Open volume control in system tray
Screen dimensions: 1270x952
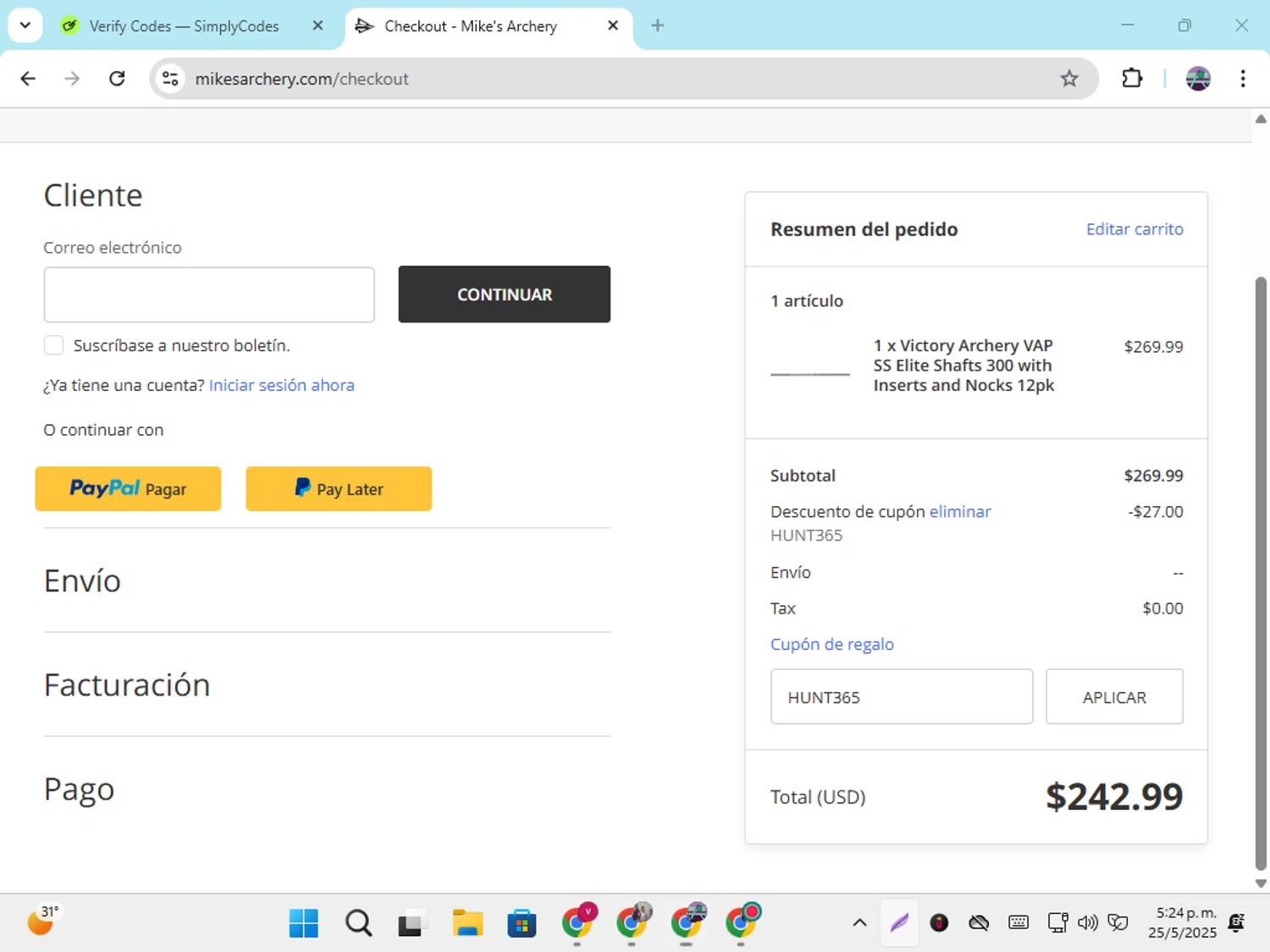(1088, 922)
